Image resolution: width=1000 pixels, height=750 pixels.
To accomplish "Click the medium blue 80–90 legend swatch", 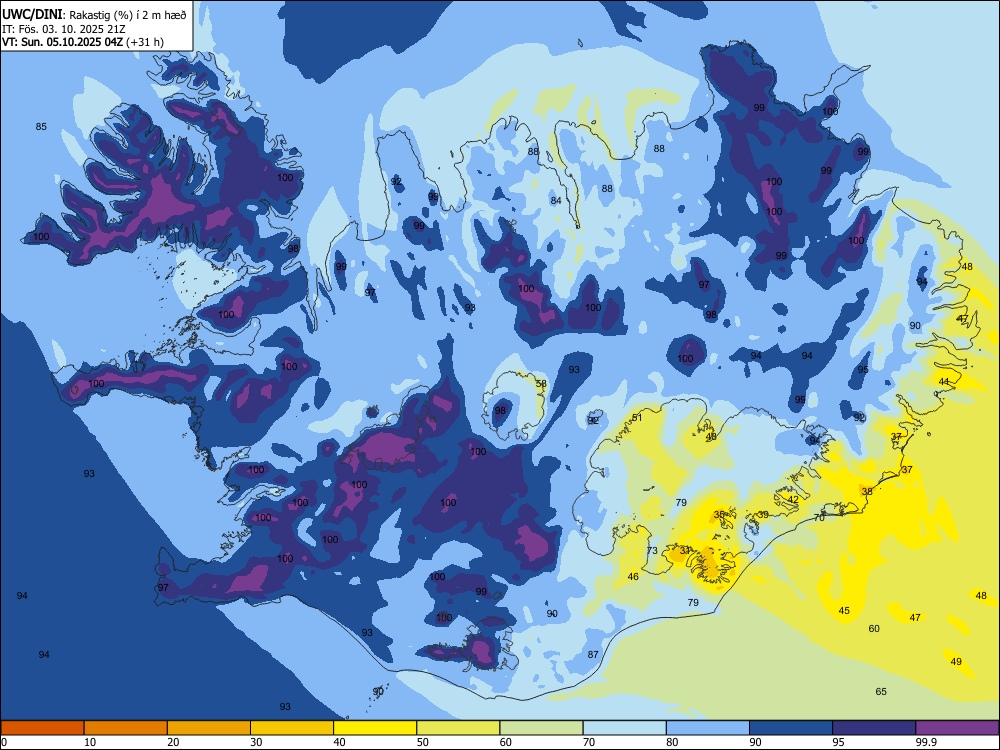I will (x=708, y=728).
